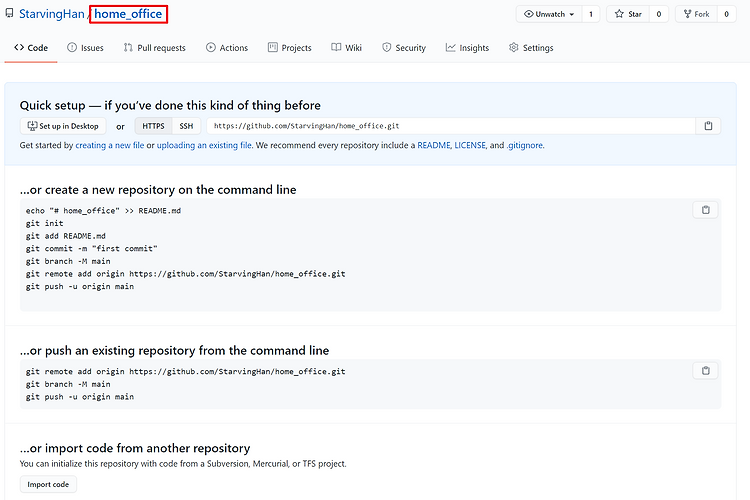Click the 'git commit -m "first commit"' line
The height and width of the screenshot is (500, 750).
[x=91, y=249]
